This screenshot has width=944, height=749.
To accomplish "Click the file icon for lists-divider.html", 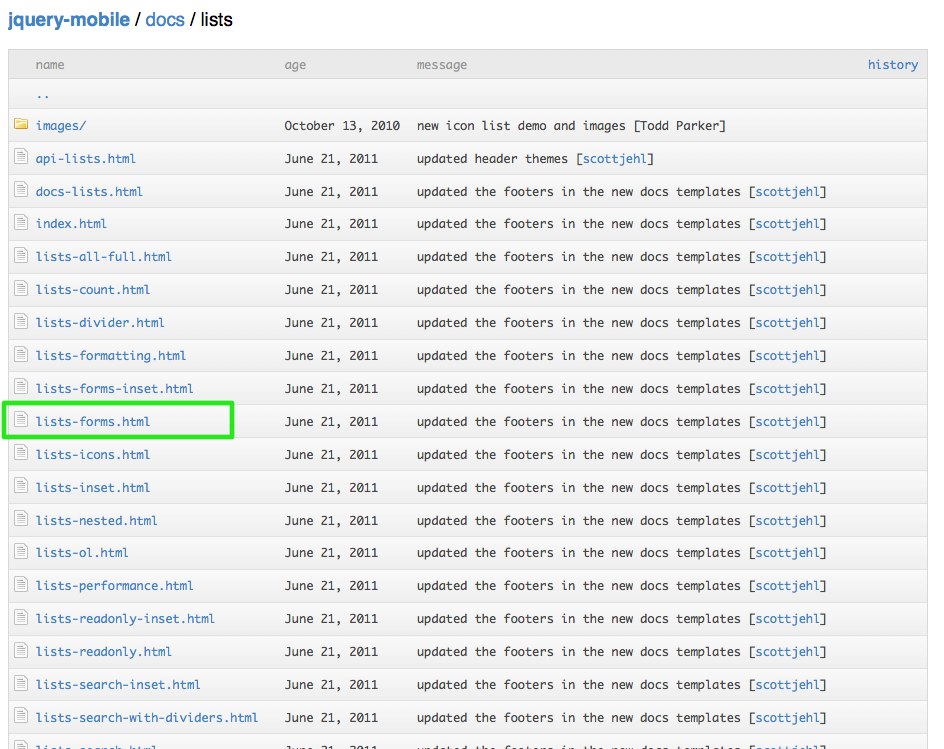I will (x=21, y=322).
